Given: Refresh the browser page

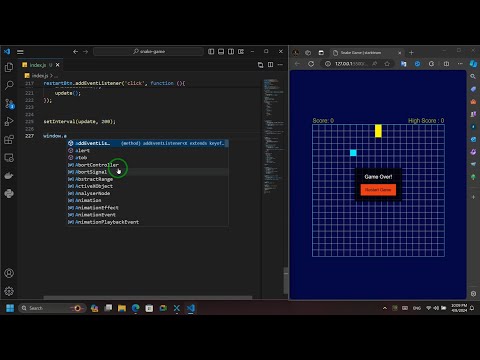Looking at the screenshot, I should point(311,64).
